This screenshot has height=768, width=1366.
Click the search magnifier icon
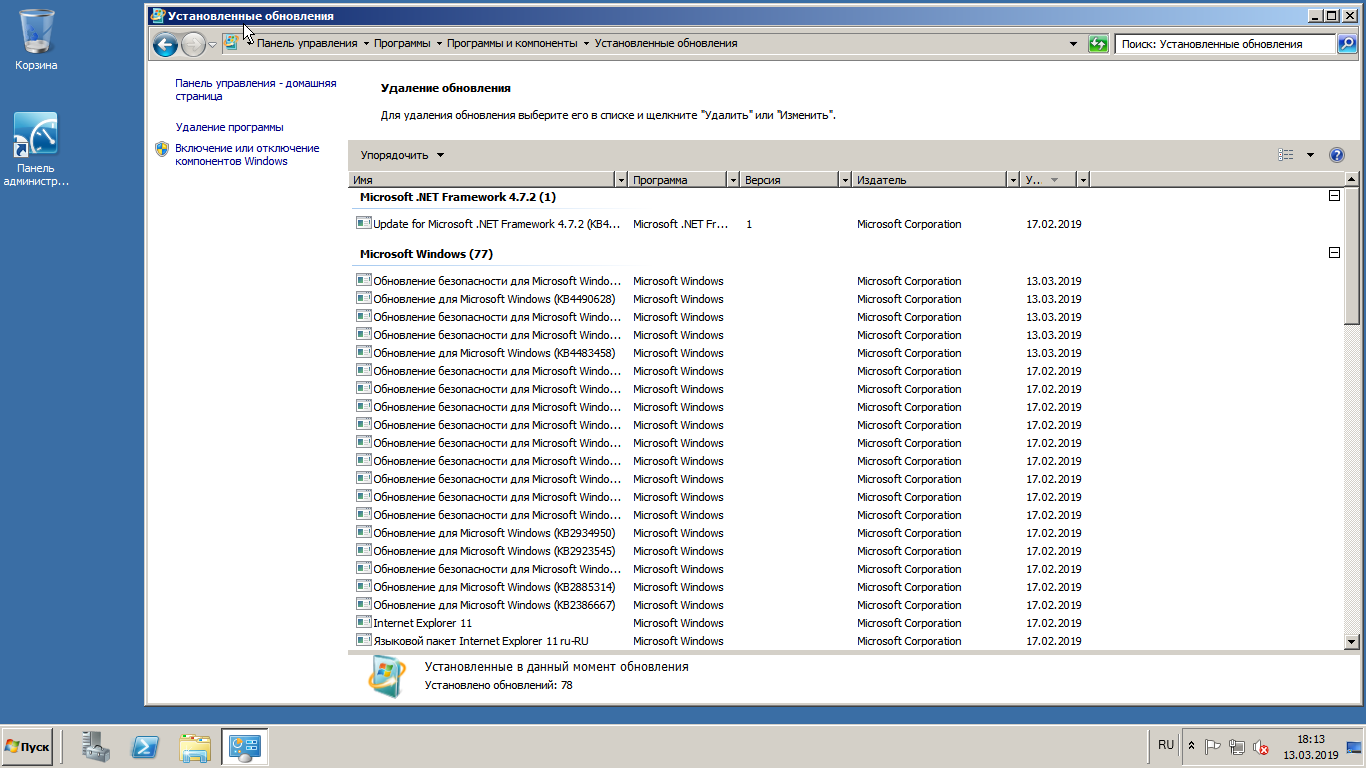[x=1347, y=44]
